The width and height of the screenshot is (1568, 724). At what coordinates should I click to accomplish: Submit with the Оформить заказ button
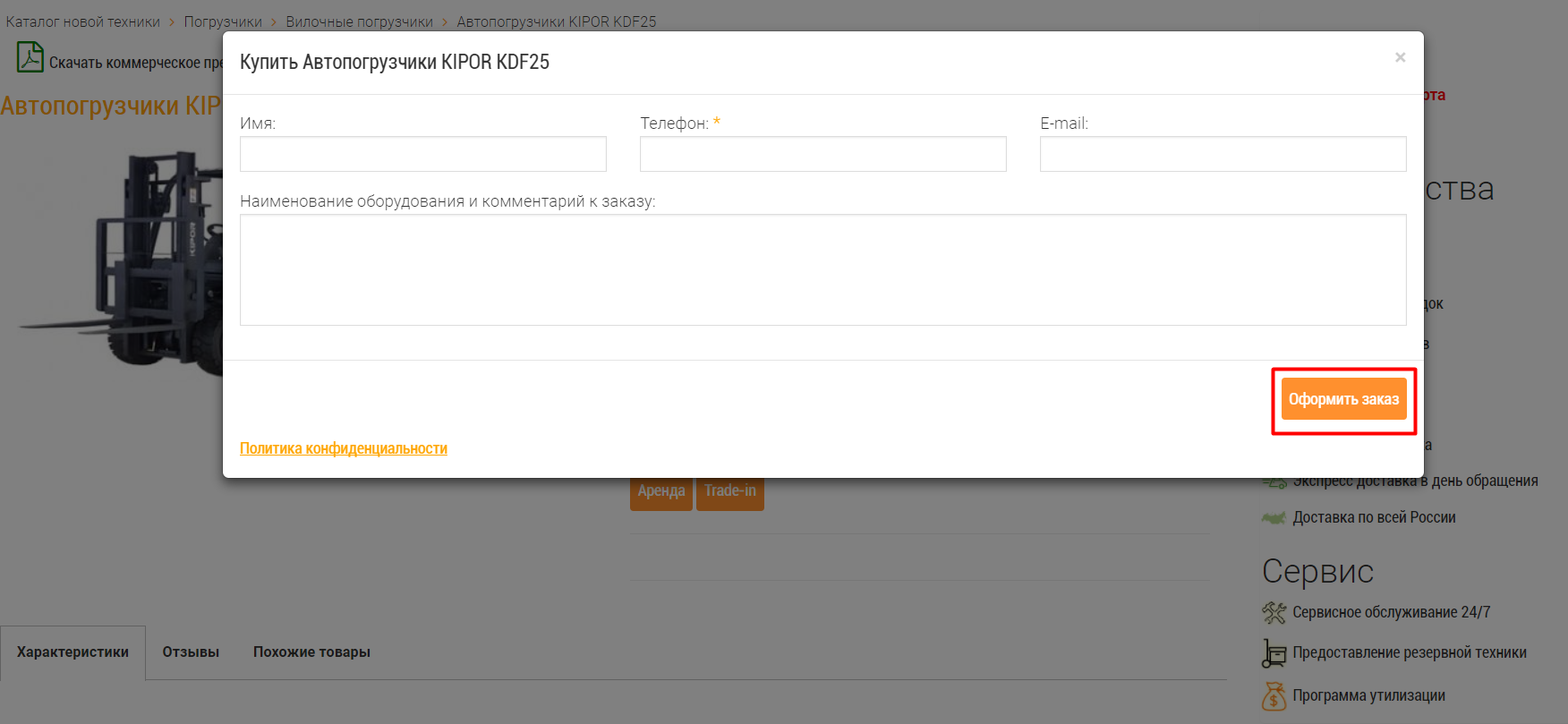pos(1344,399)
